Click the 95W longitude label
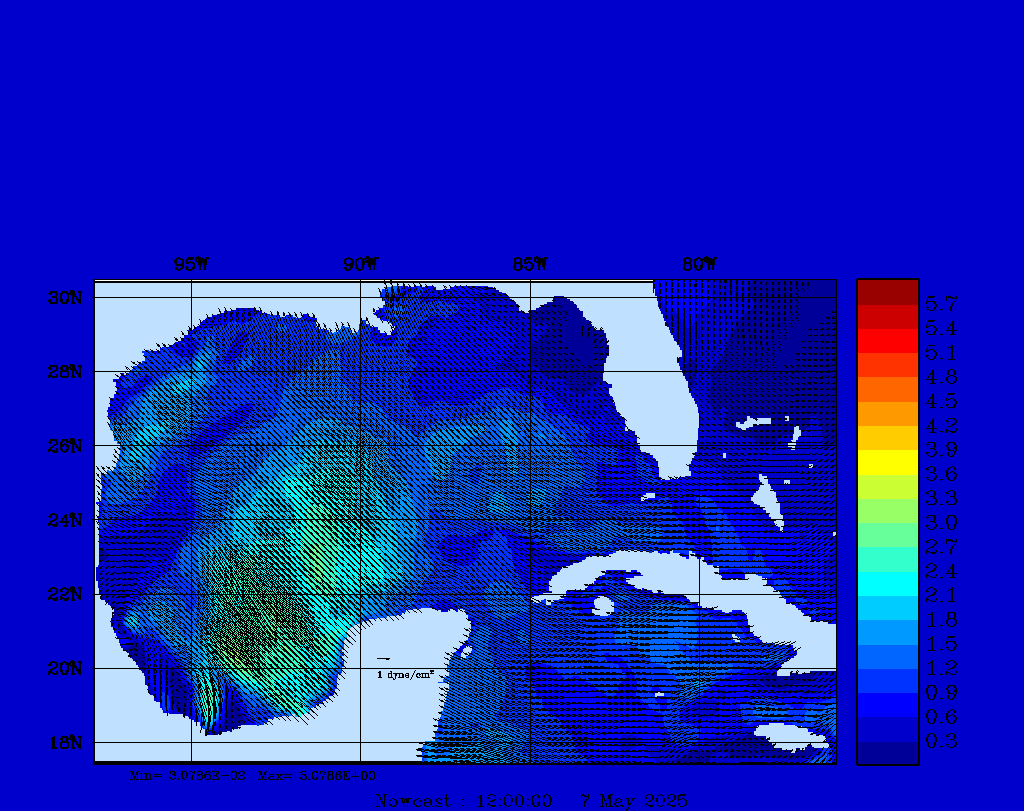1024x811 pixels. pos(191,265)
